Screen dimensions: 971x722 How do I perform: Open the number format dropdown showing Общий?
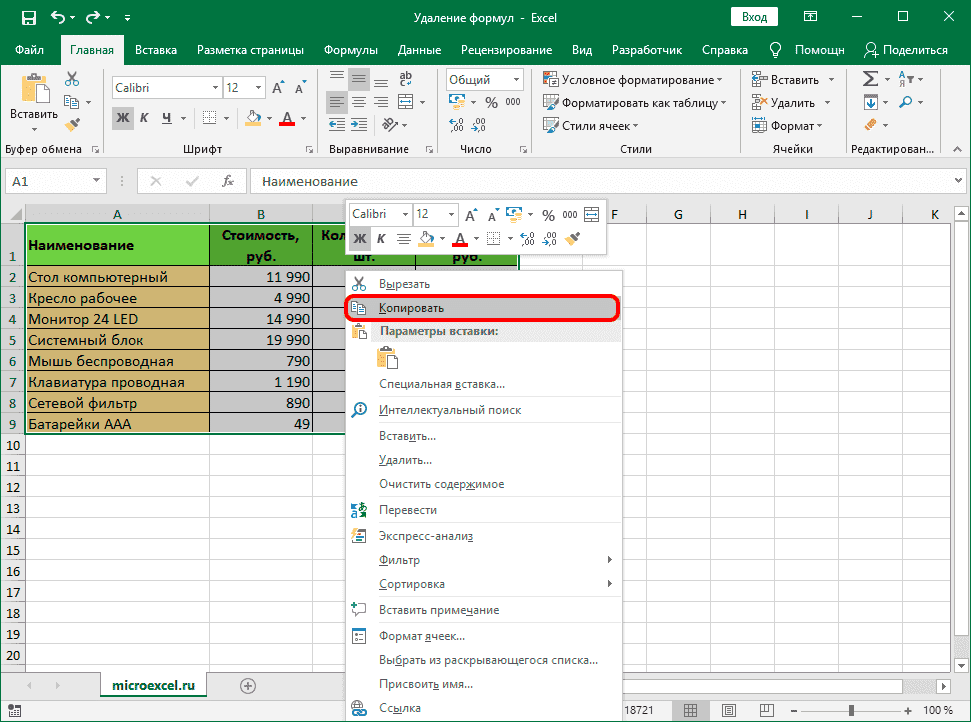click(x=516, y=80)
